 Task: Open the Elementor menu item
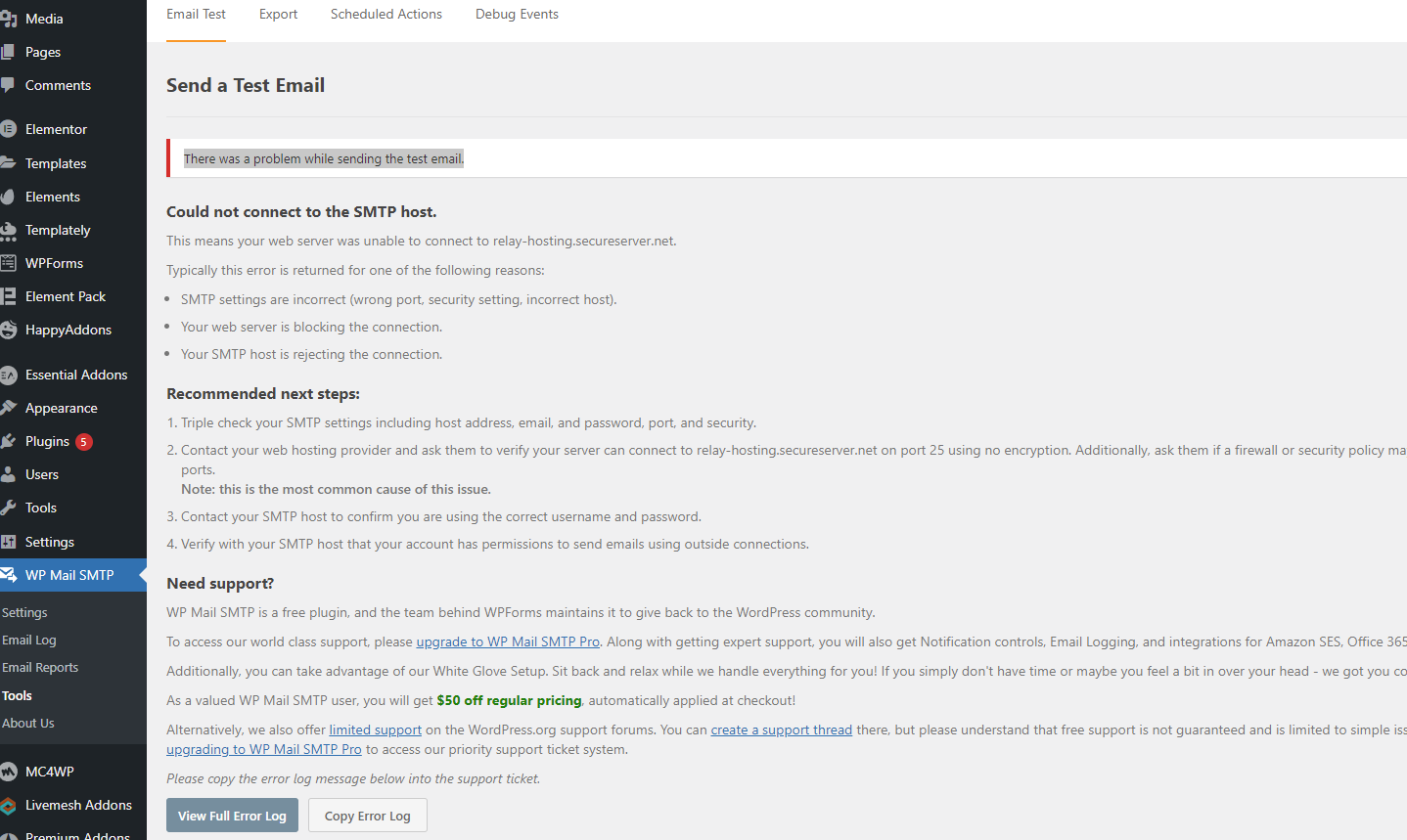point(56,129)
